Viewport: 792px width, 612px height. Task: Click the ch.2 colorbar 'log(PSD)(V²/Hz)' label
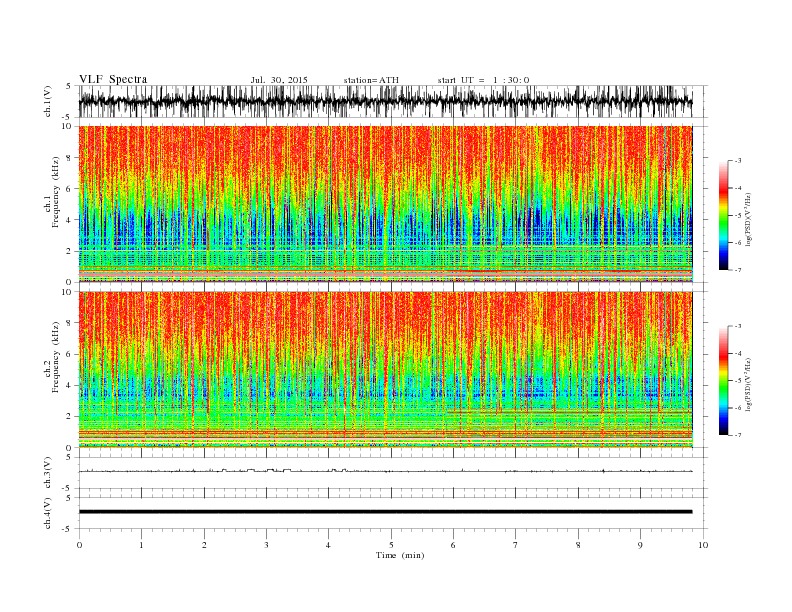[x=748, y=384]
